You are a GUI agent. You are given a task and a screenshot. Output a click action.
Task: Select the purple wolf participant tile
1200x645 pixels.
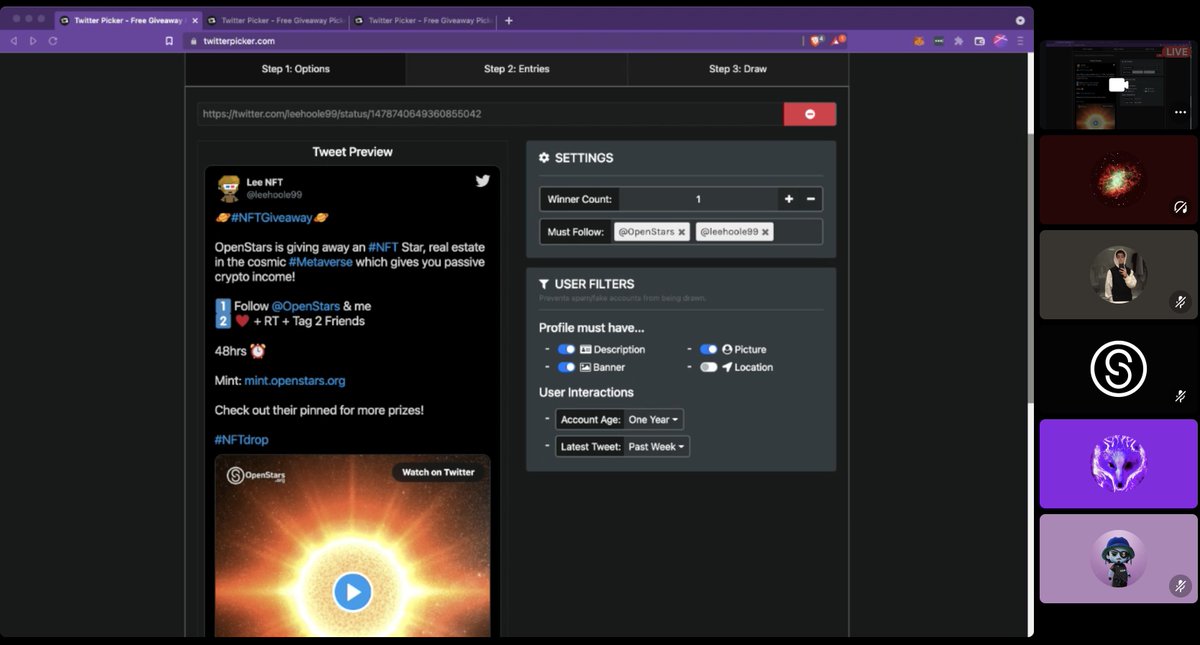(x=1118, y=464)
